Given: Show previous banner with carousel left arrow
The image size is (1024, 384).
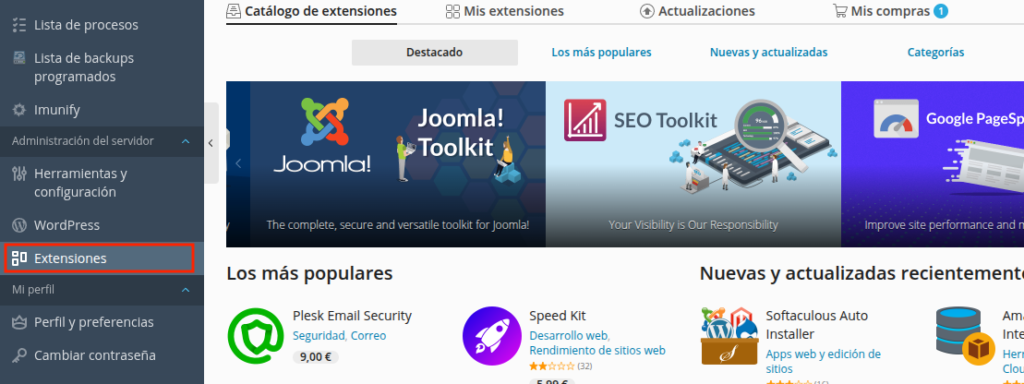Looking at the screenshot, I should click(x=238, y=163).
